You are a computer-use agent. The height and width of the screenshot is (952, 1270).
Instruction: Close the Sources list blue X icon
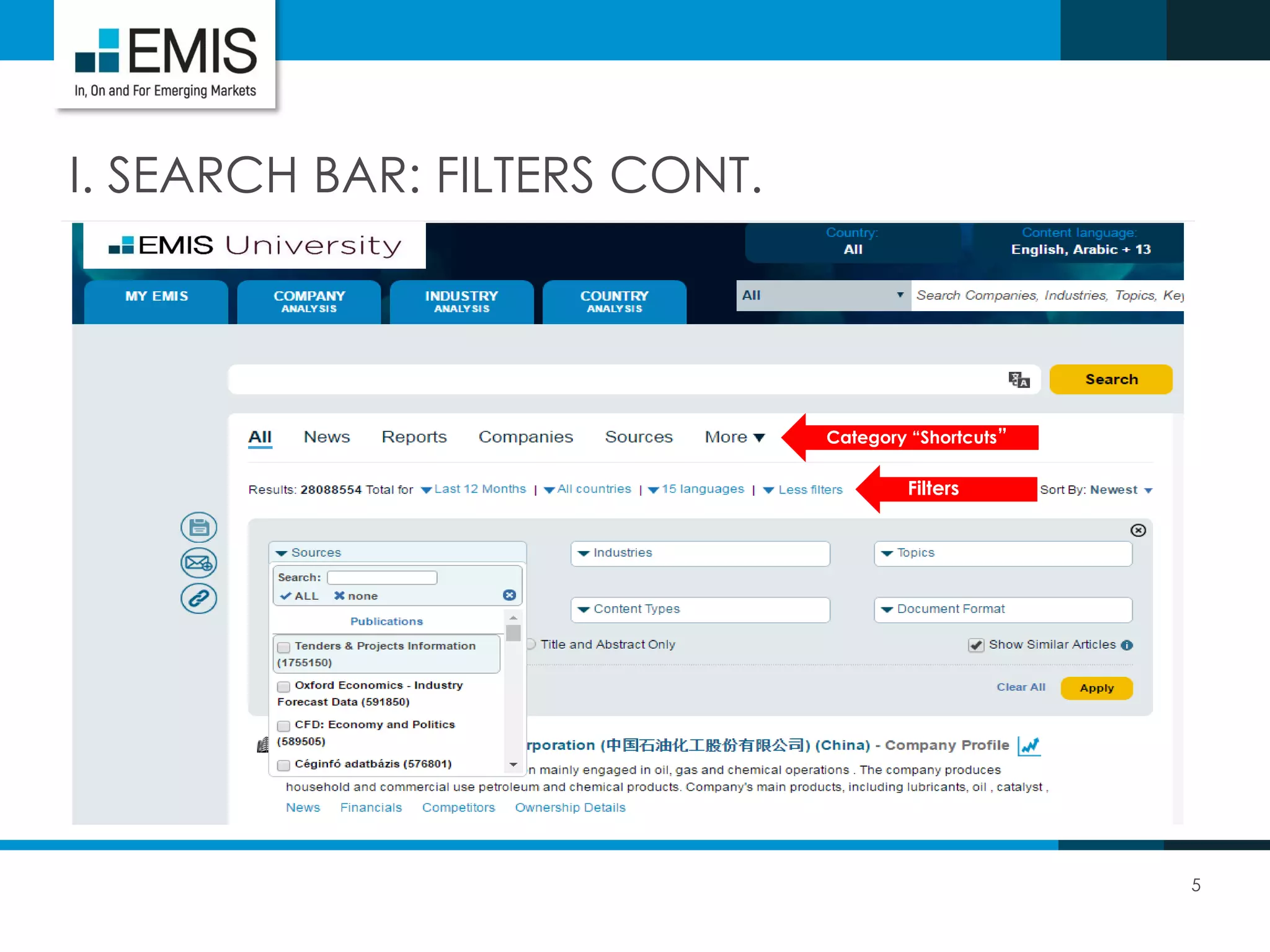[x=509, y=595]
